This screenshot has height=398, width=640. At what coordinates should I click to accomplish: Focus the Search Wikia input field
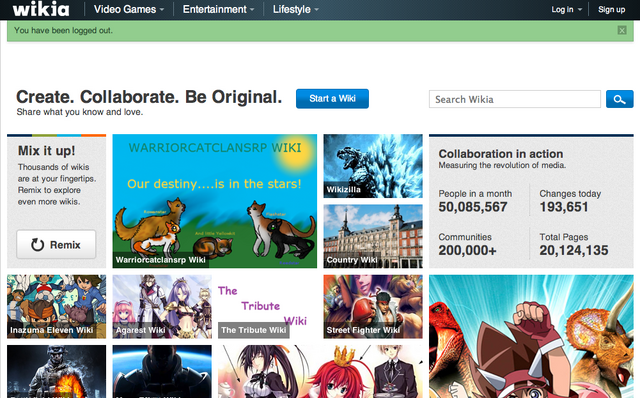pos(515,99)
